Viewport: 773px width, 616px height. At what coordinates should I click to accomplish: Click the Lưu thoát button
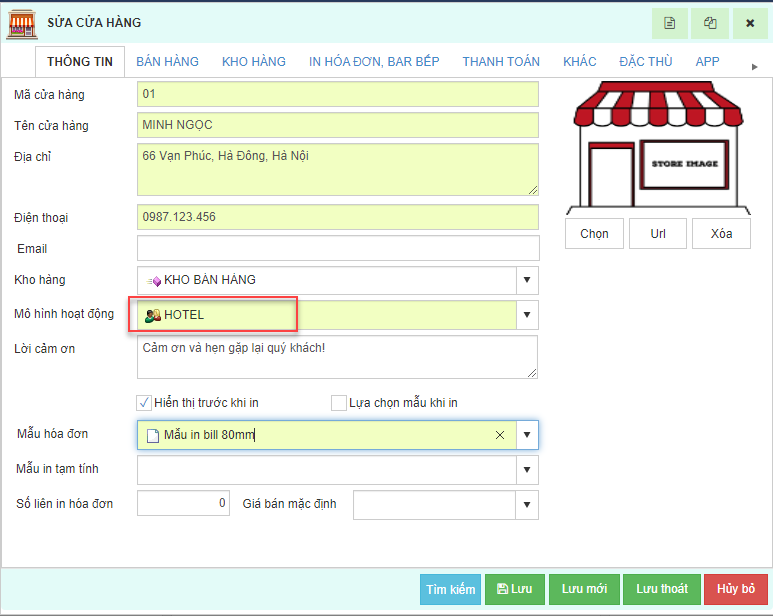coord(661,589)
